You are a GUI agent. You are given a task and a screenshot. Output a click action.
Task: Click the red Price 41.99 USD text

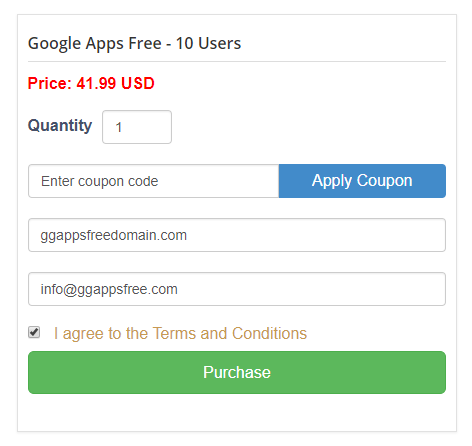click(x=91, y=83)
